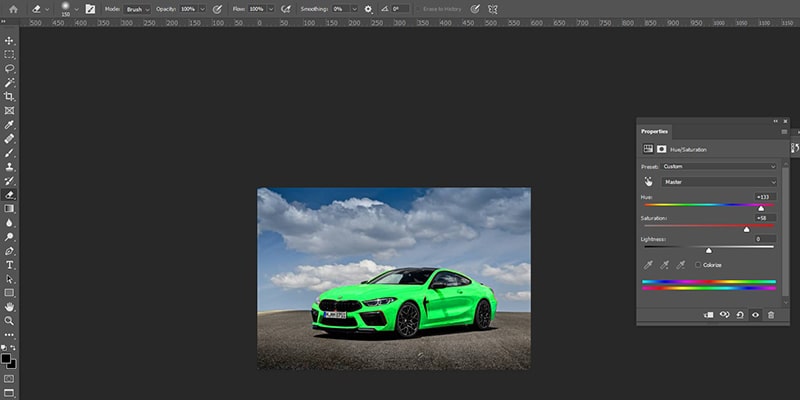Select the Path Selection tool

[9, 279]
